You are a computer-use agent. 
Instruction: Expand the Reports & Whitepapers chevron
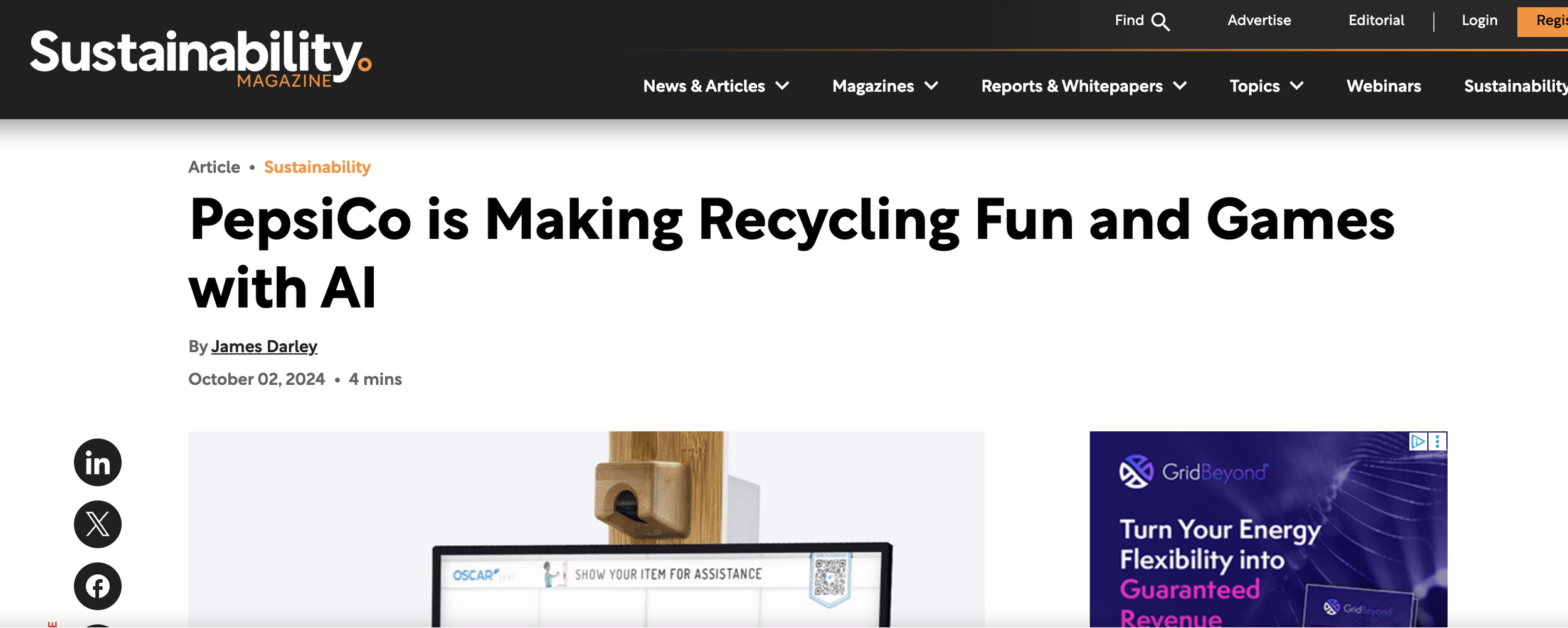pyautogui.click(x=1180, y=86)
